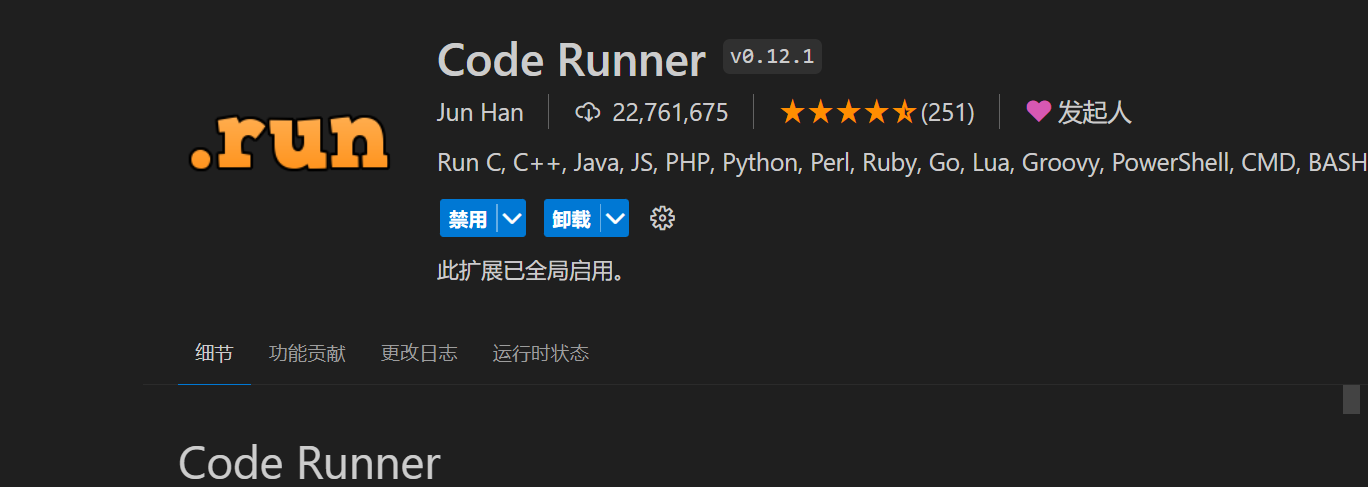Switch to the 运行时状态 tab
The image size is (1368, 487).
click(540, 353)
